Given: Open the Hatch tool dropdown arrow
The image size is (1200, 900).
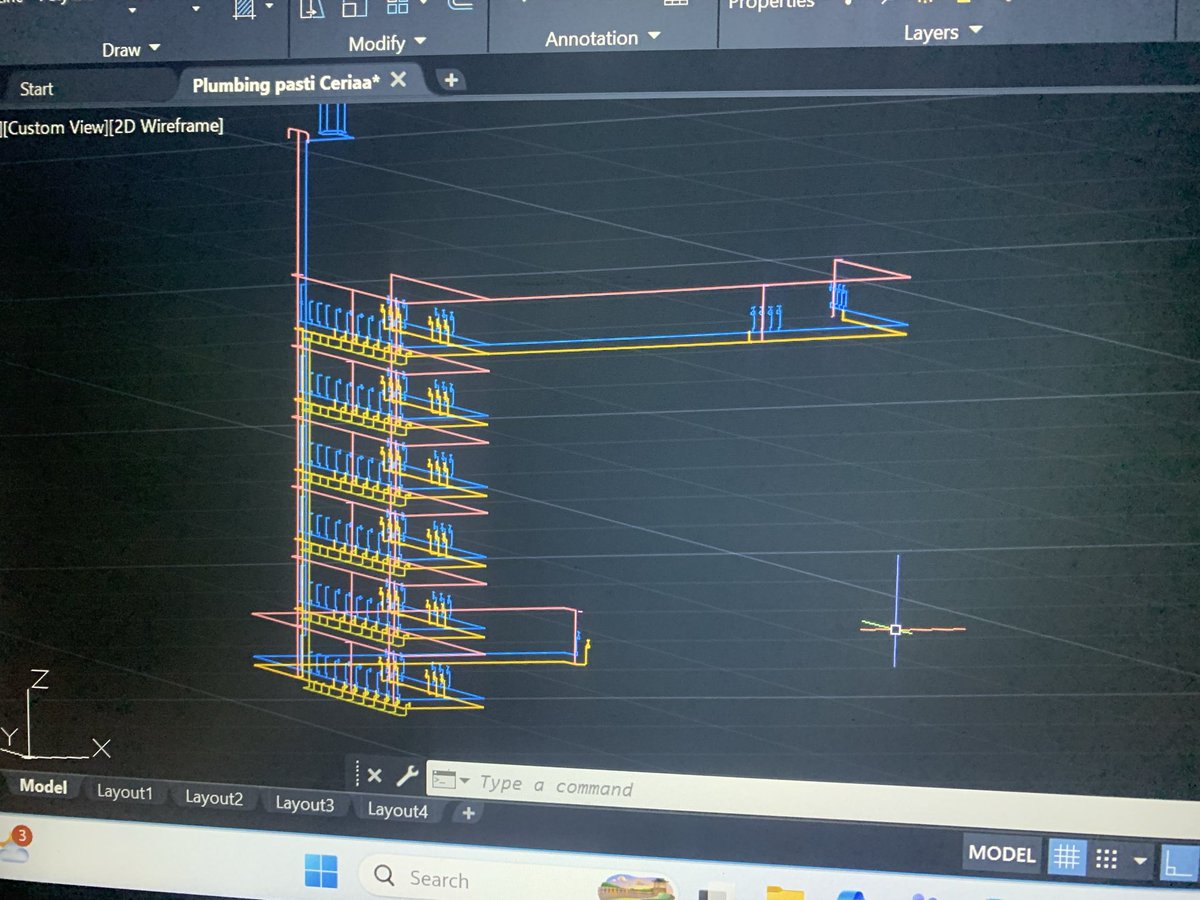Looking at the screenshot, I should point(268,7).
